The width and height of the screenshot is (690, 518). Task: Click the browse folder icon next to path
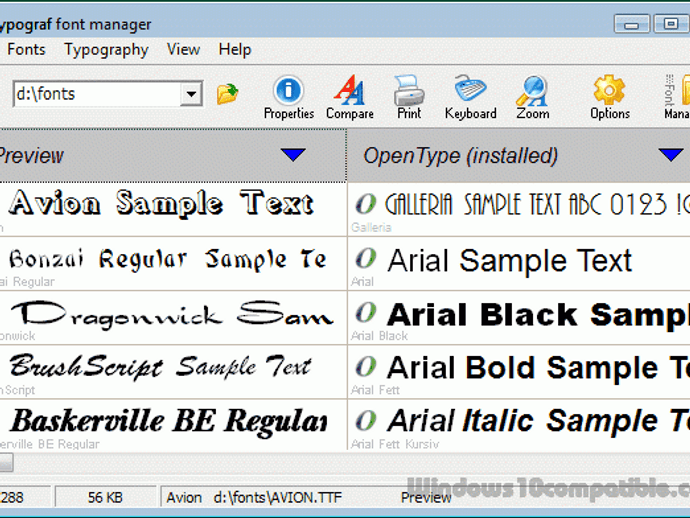pos(228,93)
